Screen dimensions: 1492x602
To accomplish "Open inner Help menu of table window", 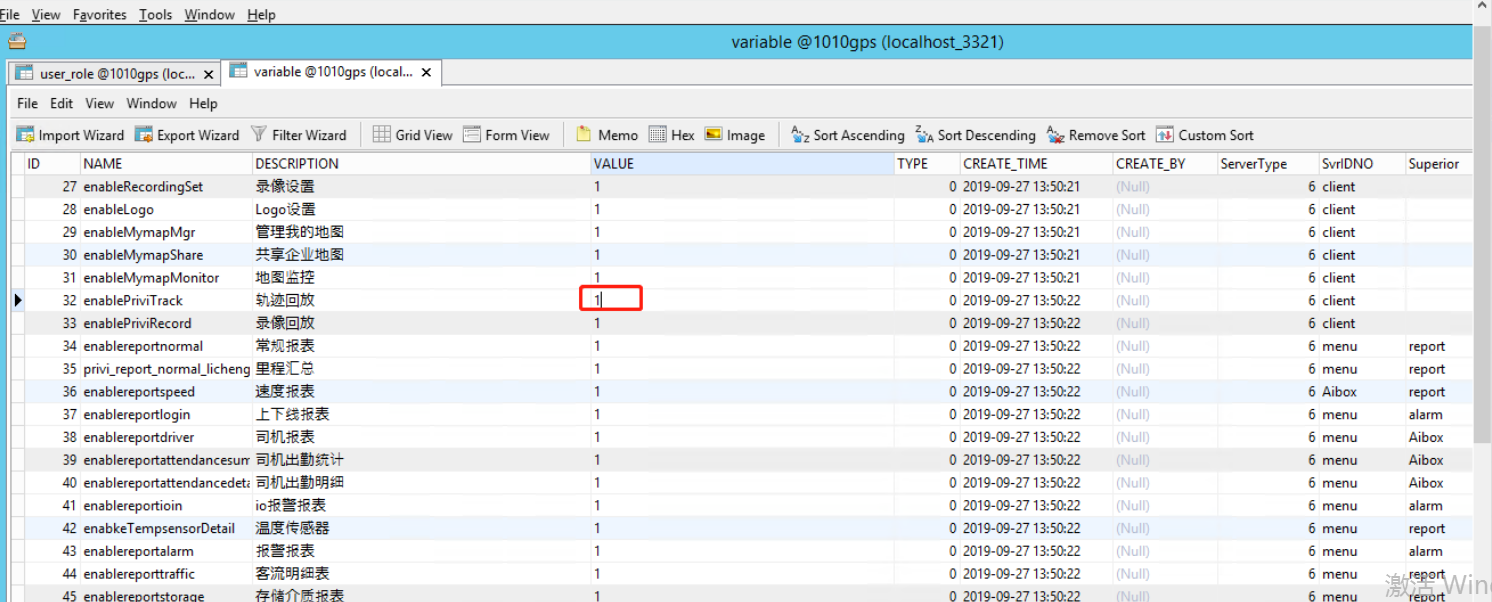I will [203, 103].
